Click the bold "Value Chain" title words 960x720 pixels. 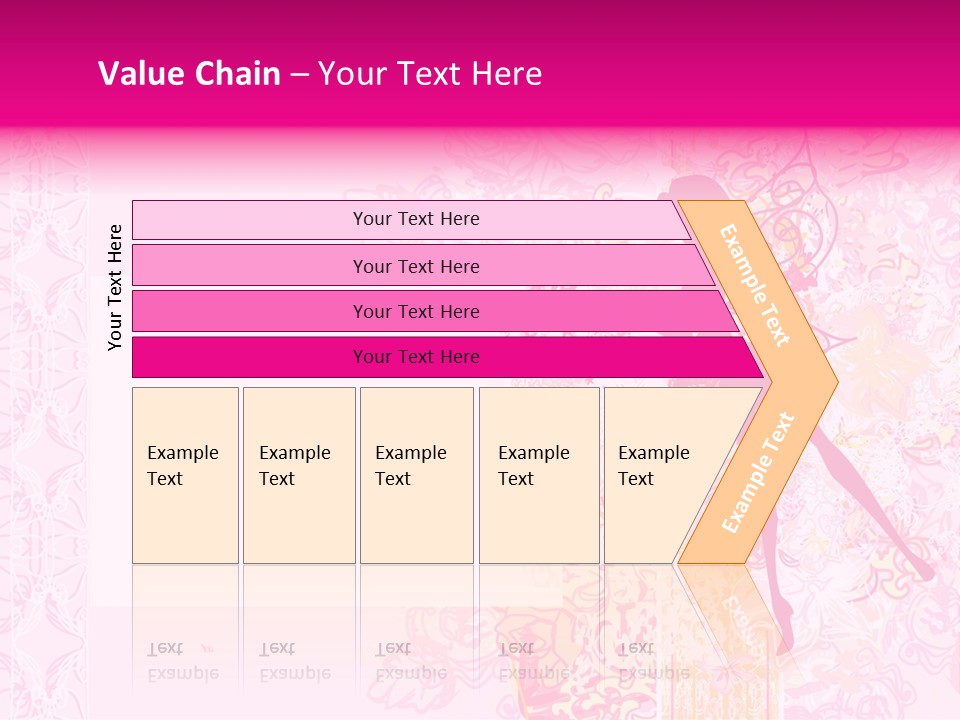tap(189, 74)
